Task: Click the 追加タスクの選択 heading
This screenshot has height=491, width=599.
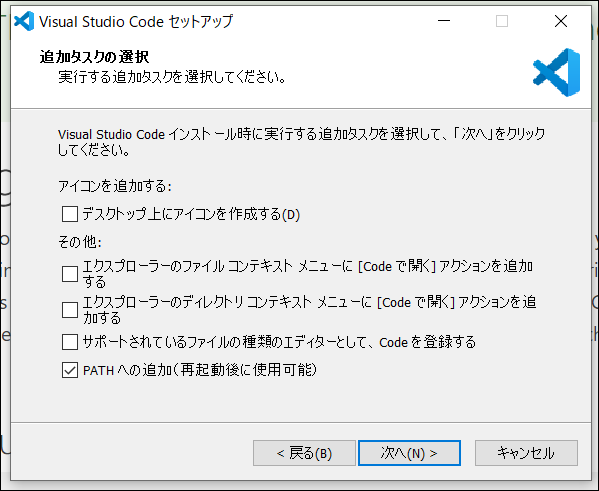Action: 94,57
